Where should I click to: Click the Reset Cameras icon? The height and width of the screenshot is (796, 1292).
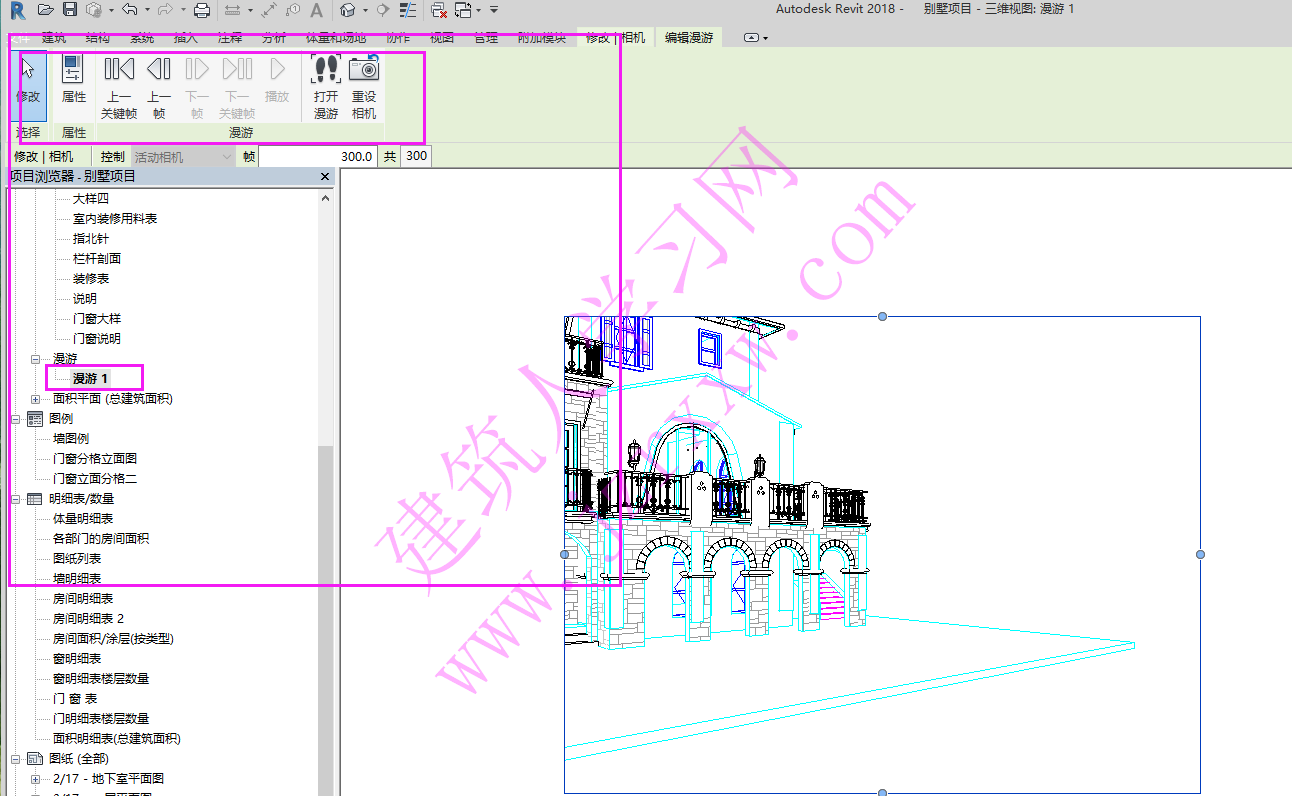click(364, 87)
